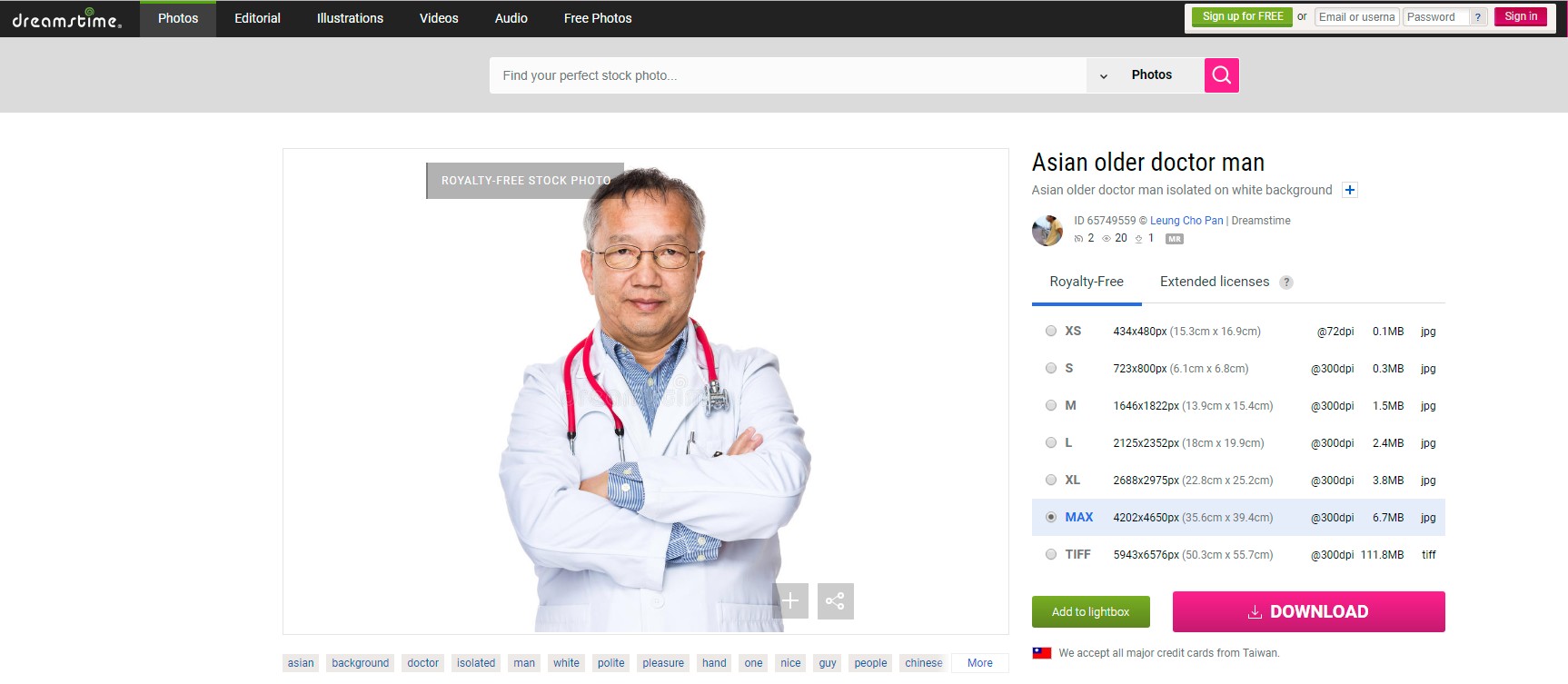This screenshot has height=684, width=1568.
Task: Click the doctor keyword tag
Action: coord(423,663)
